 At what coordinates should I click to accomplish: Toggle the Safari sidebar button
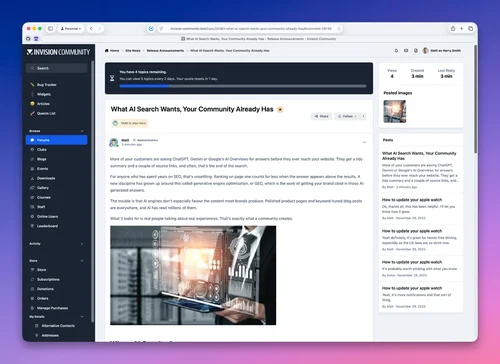[50, 29]
